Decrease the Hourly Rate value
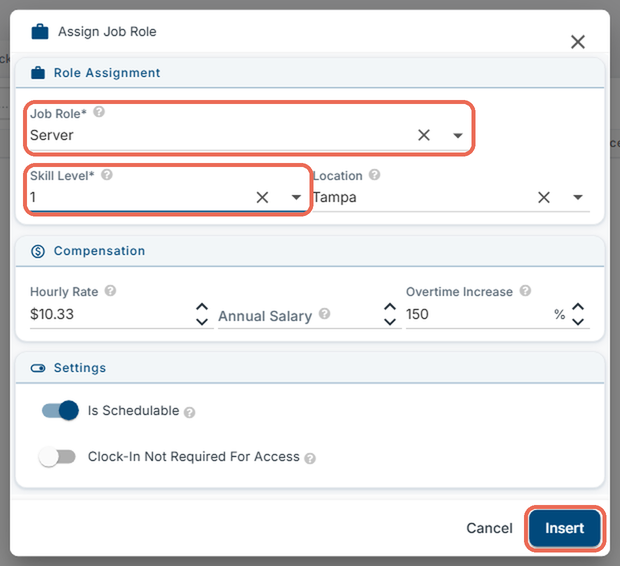Image resolution: width=620 pixels, height=566 pixels. pyautogui.click(x=202, y=322)
